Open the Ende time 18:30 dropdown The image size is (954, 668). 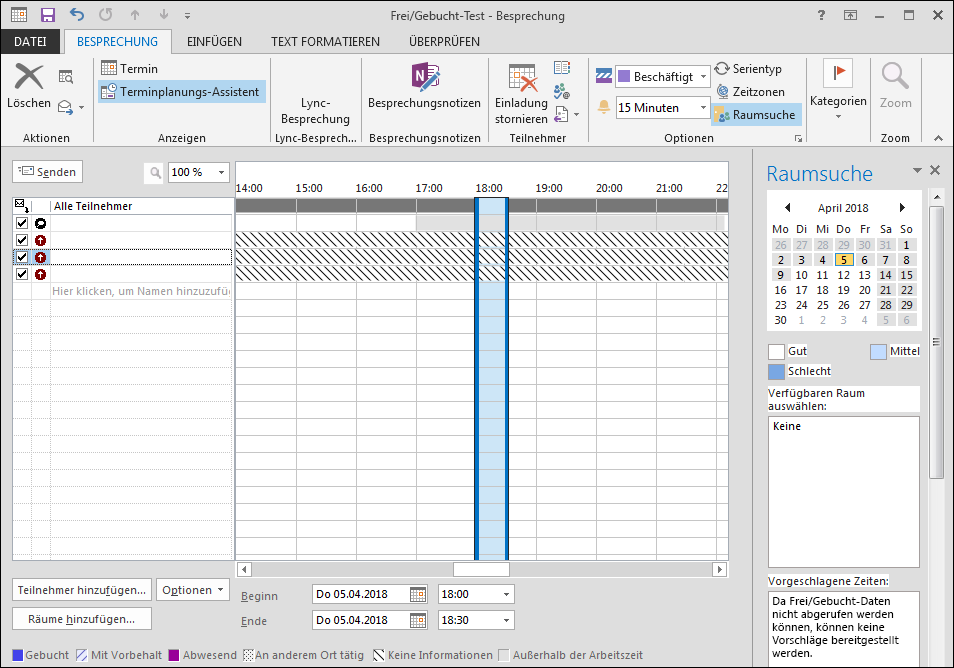pos(506,620)
